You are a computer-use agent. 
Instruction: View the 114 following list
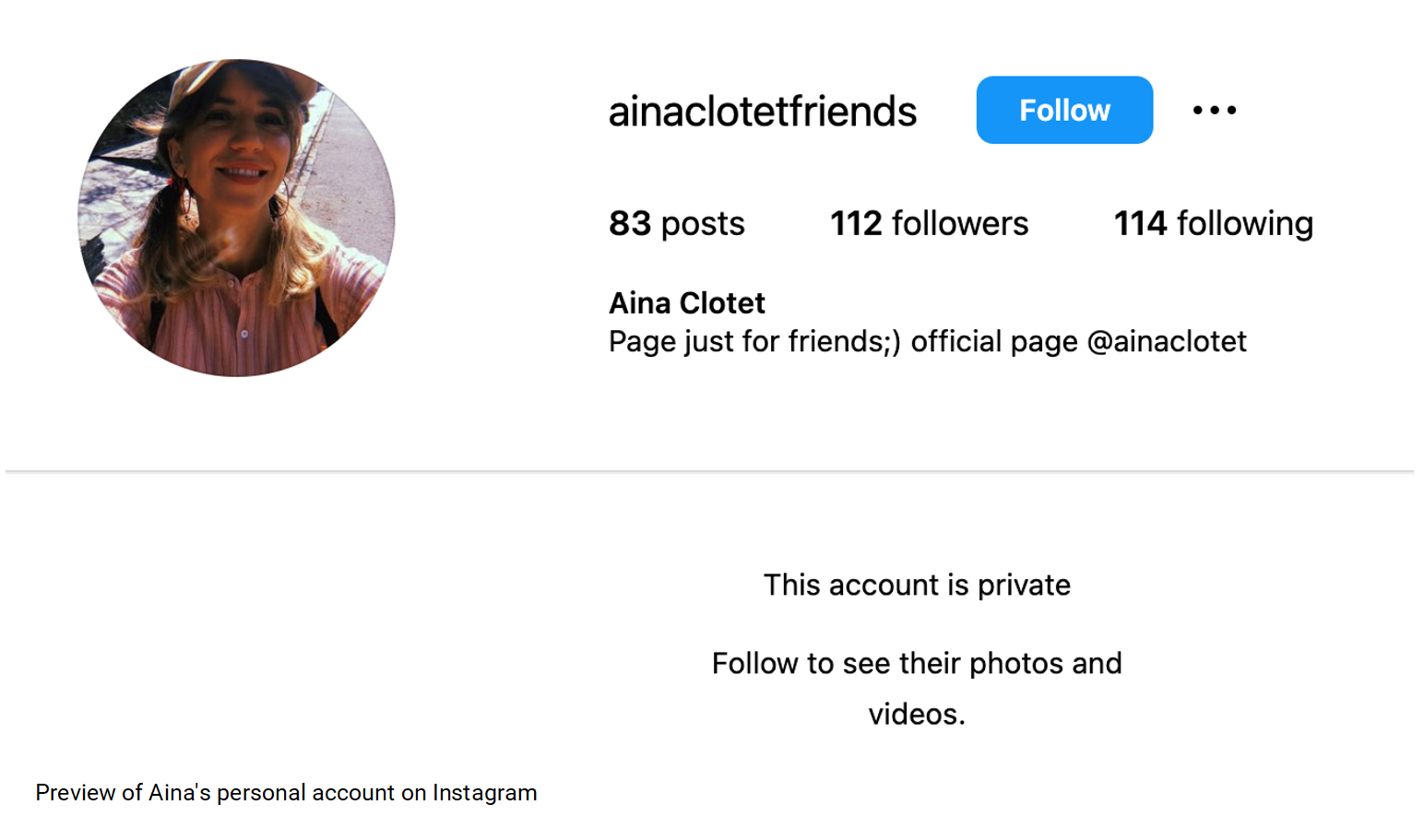pyautogui.click(x=1214, y=223)
